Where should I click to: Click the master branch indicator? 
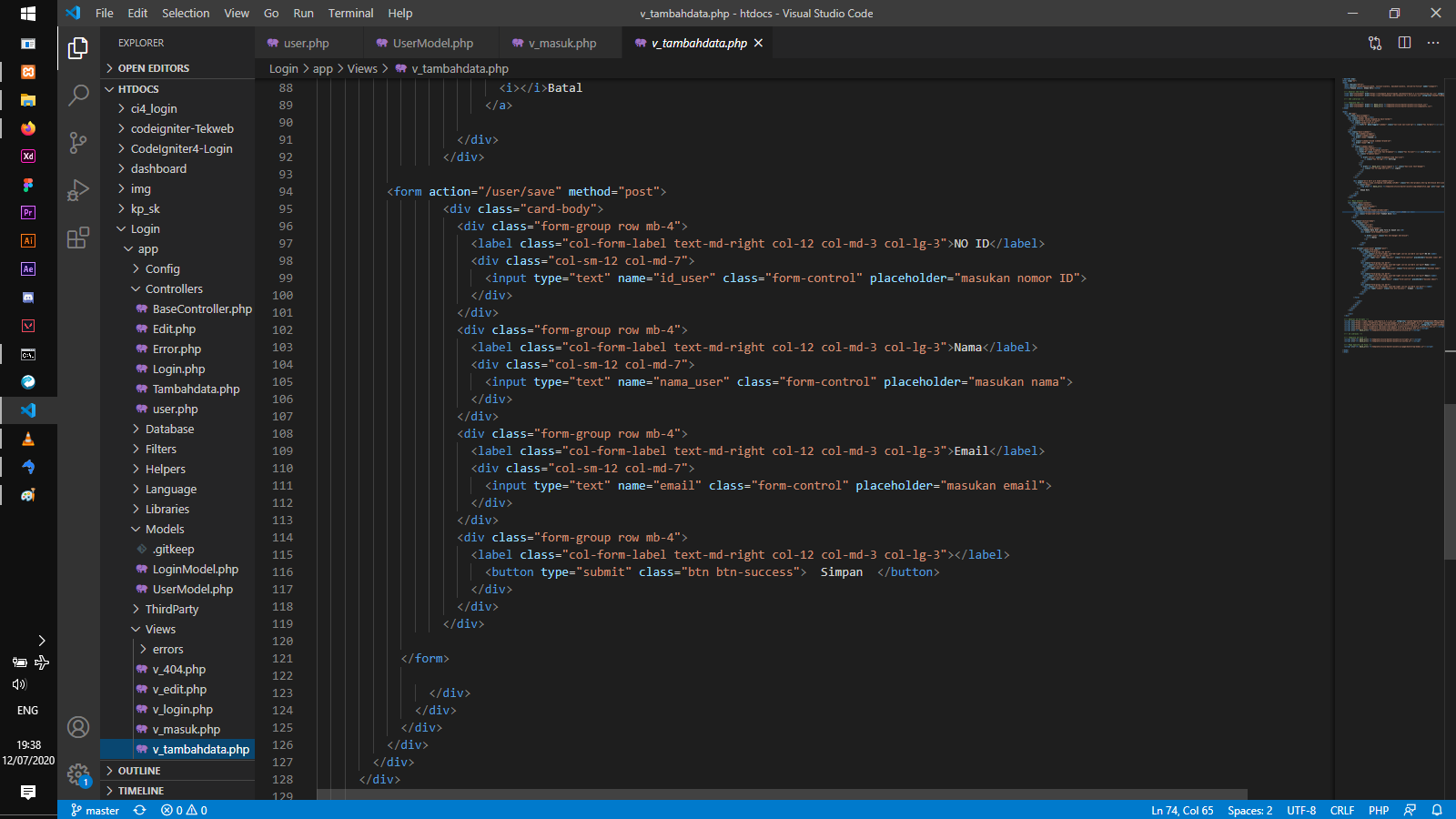coord(95,810)
